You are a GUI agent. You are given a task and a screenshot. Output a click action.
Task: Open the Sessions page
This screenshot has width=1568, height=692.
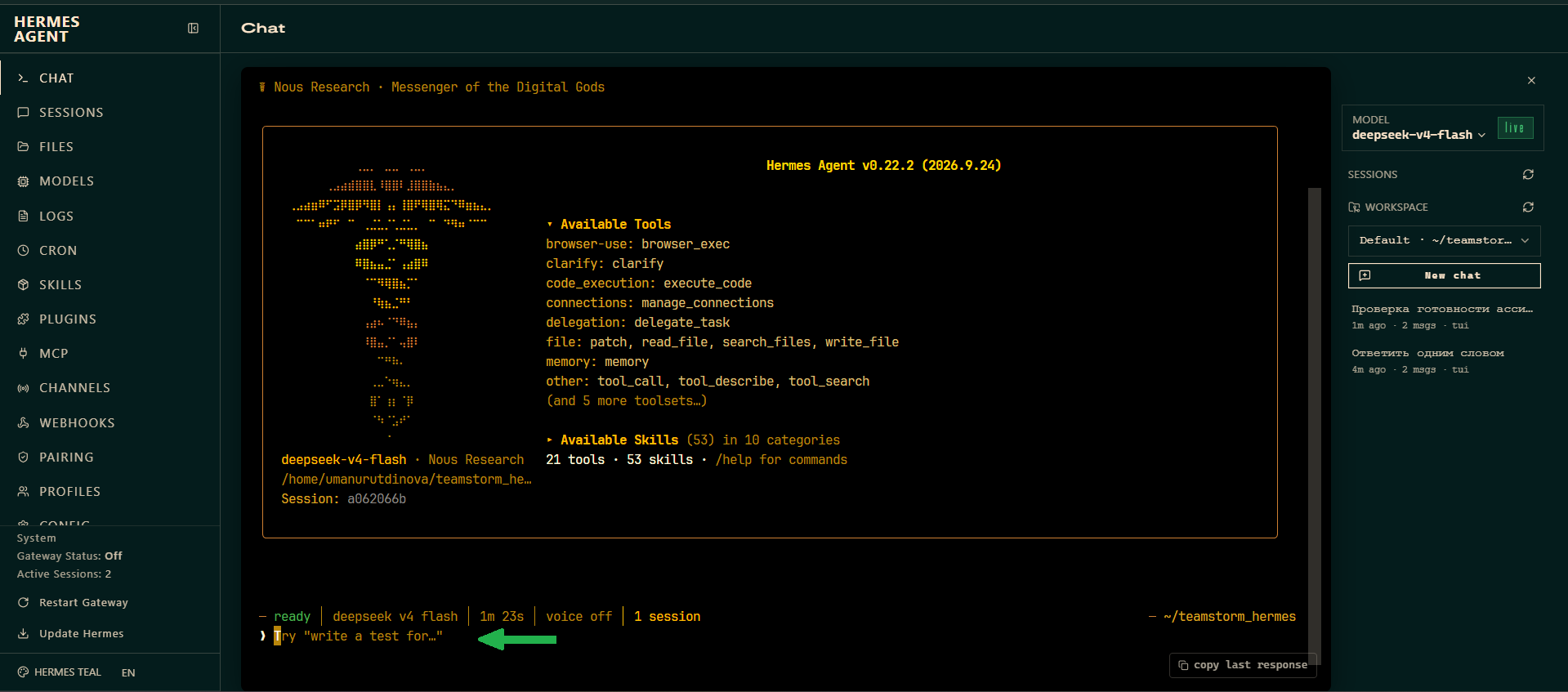[110, 113]
